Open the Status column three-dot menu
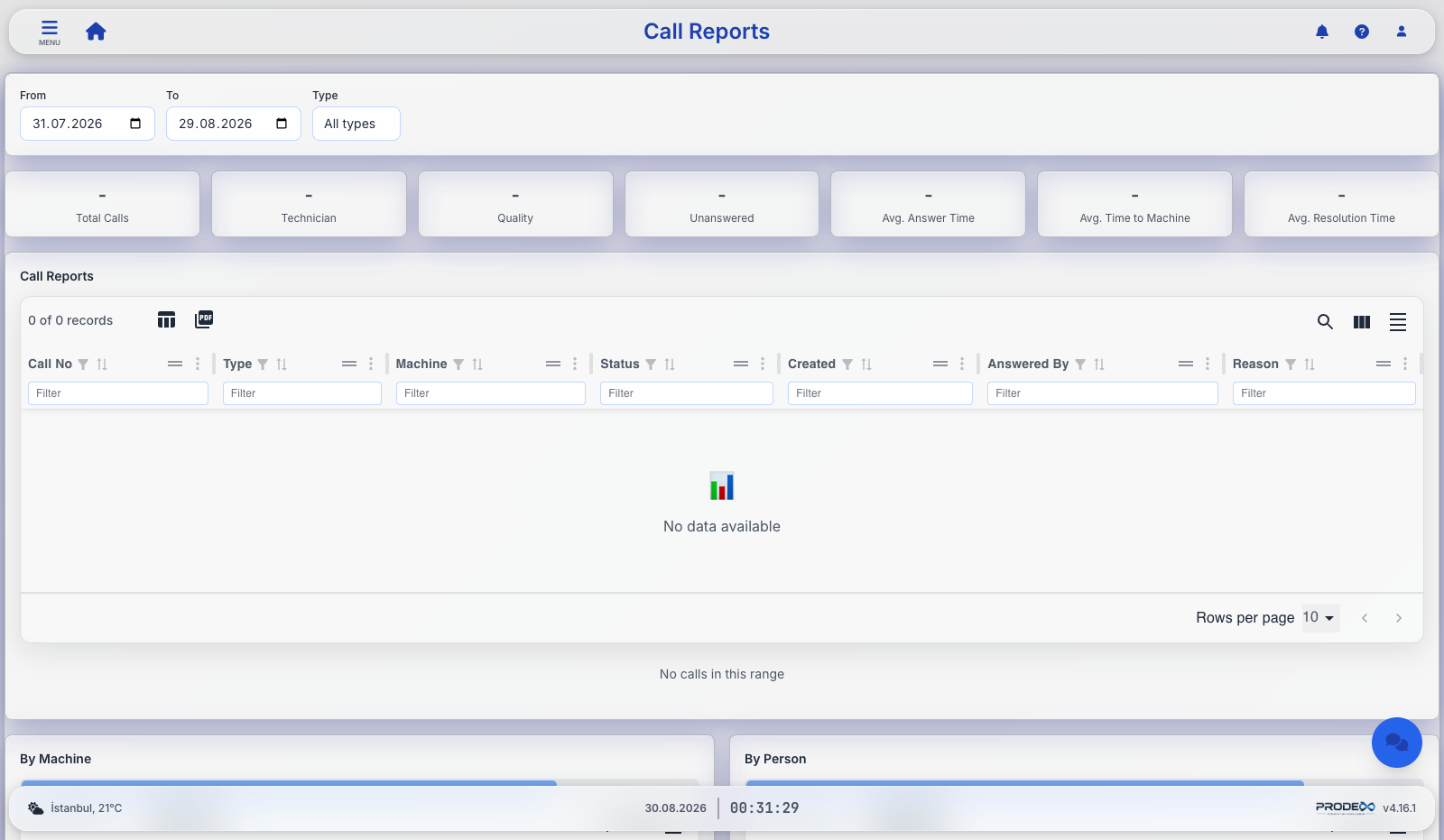 tap(763, 364)
